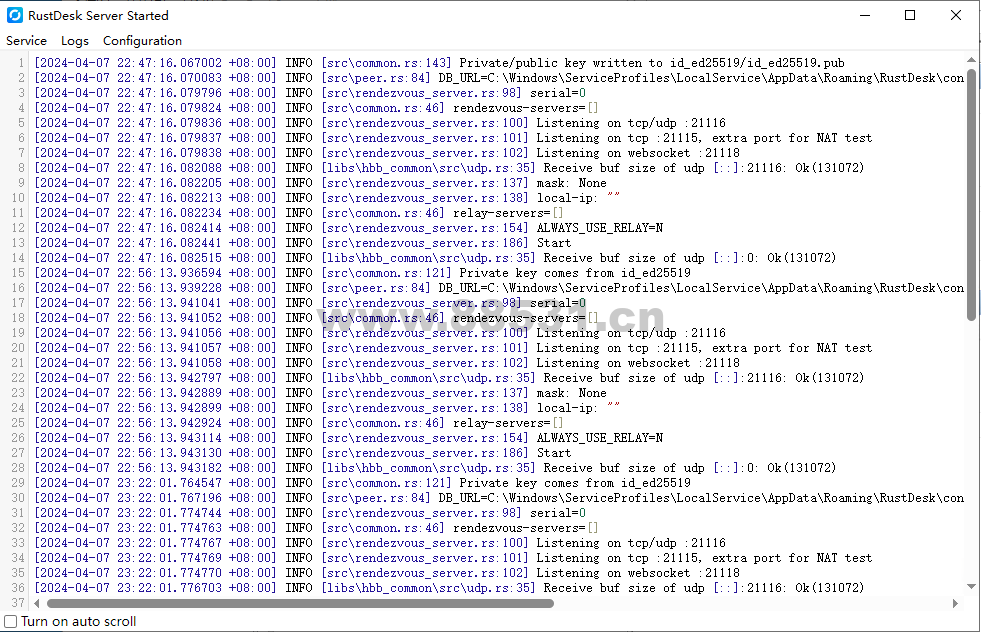Click line number 37 in the gutter
Screen dimensions: 981x632
[x=18, y=603]
